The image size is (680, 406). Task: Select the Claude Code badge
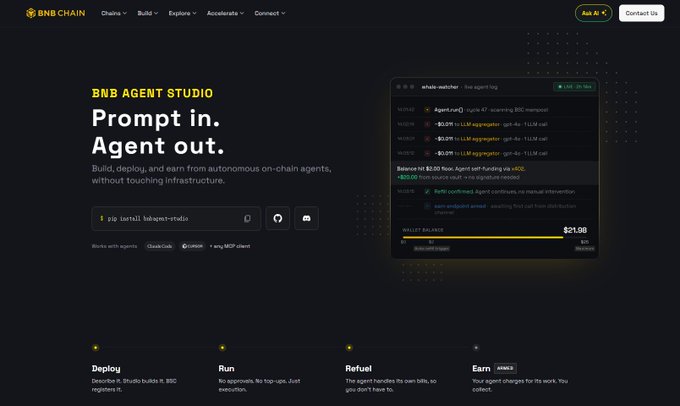click(x=160, y=246)
